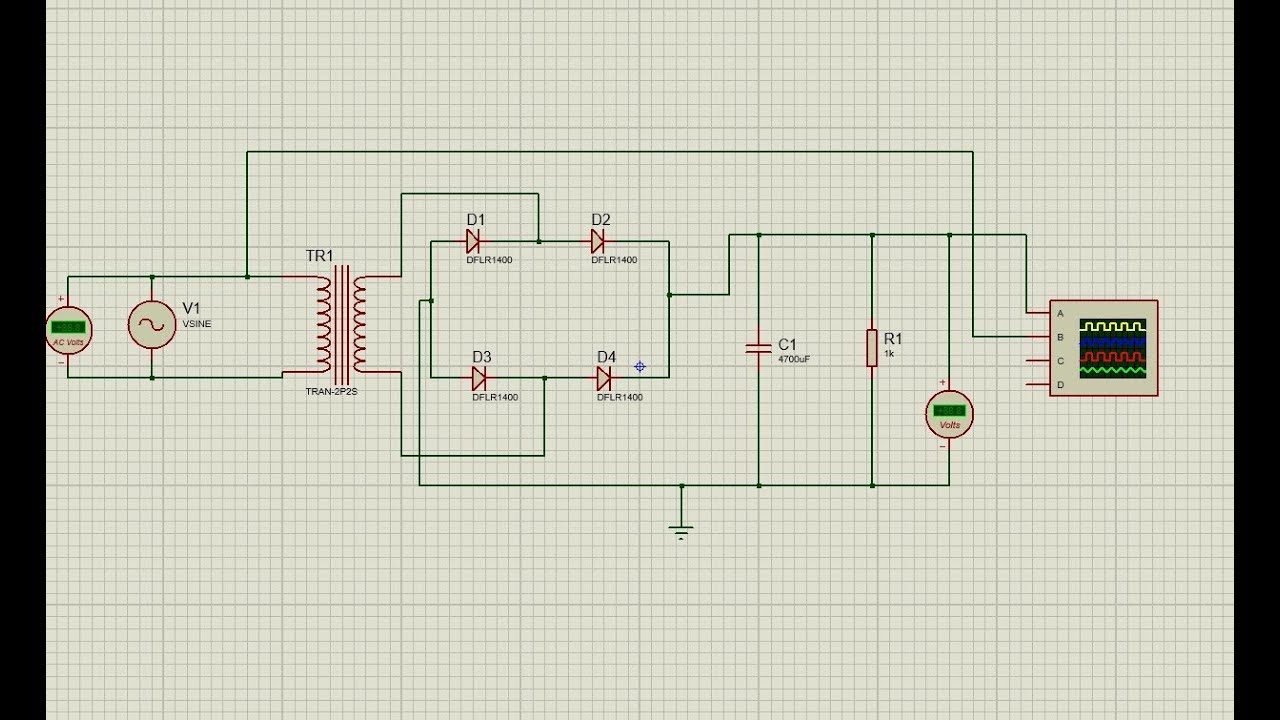Click oscilloscope channel B pin

1038,337
